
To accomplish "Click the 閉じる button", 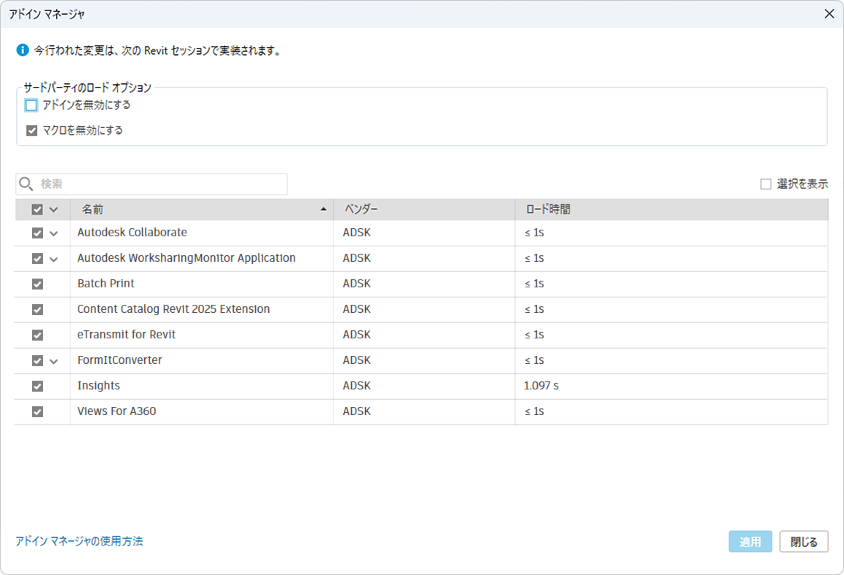I will click(x=804, y=542).
